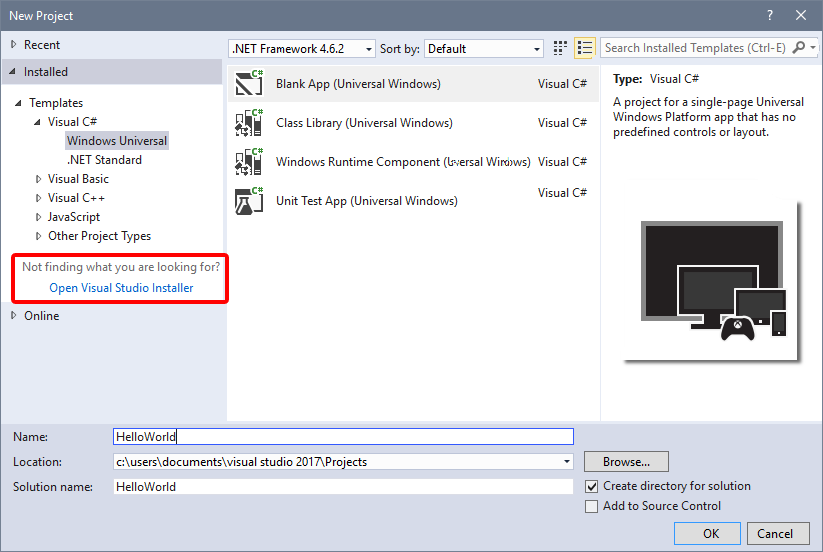This screenshot has width=823, height=552.
Task: Expand the JavaScript tree node
Action: pos(38,217)
